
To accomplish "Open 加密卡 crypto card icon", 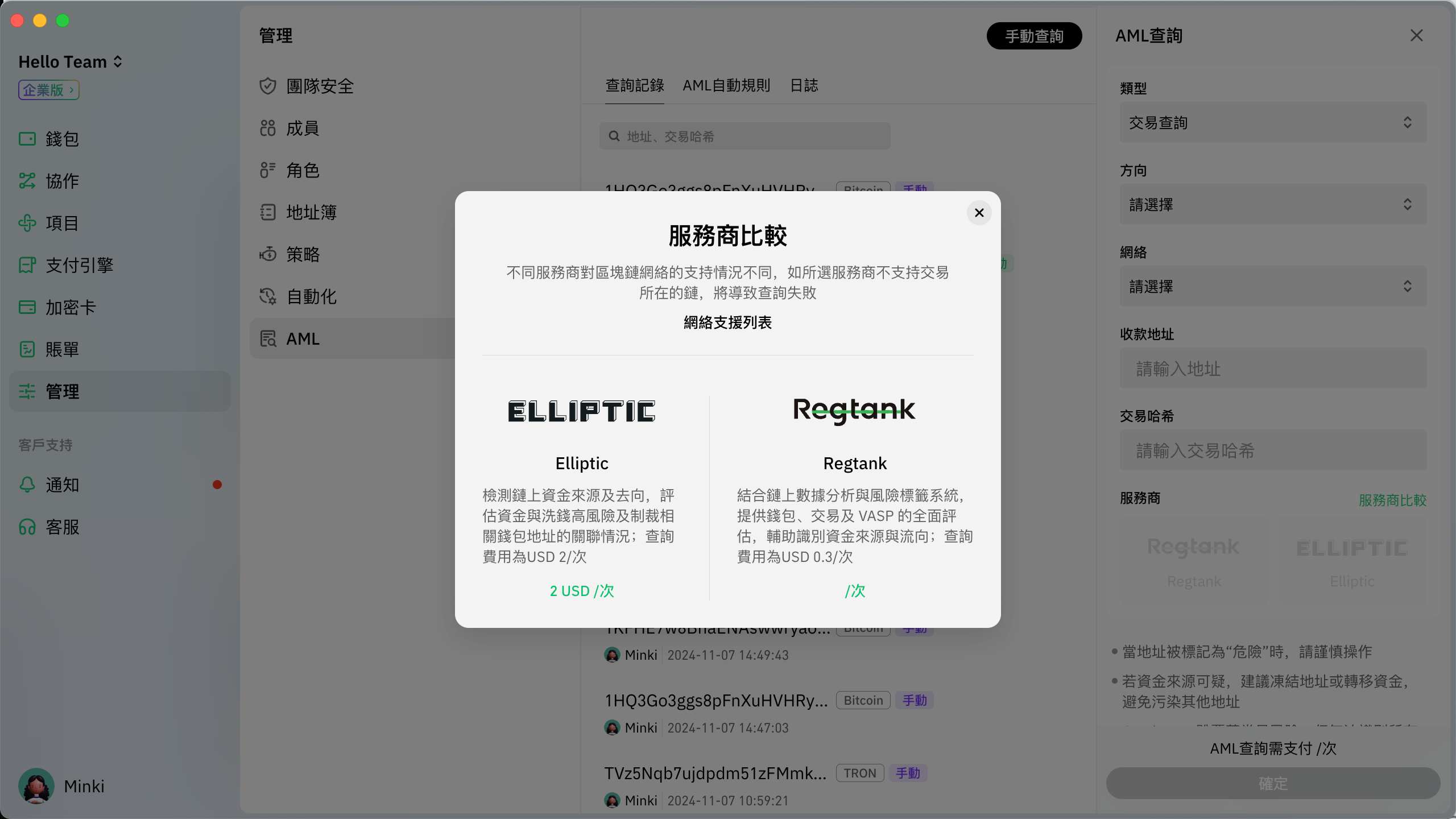I will pyautogui.click(x=27, y=307).
